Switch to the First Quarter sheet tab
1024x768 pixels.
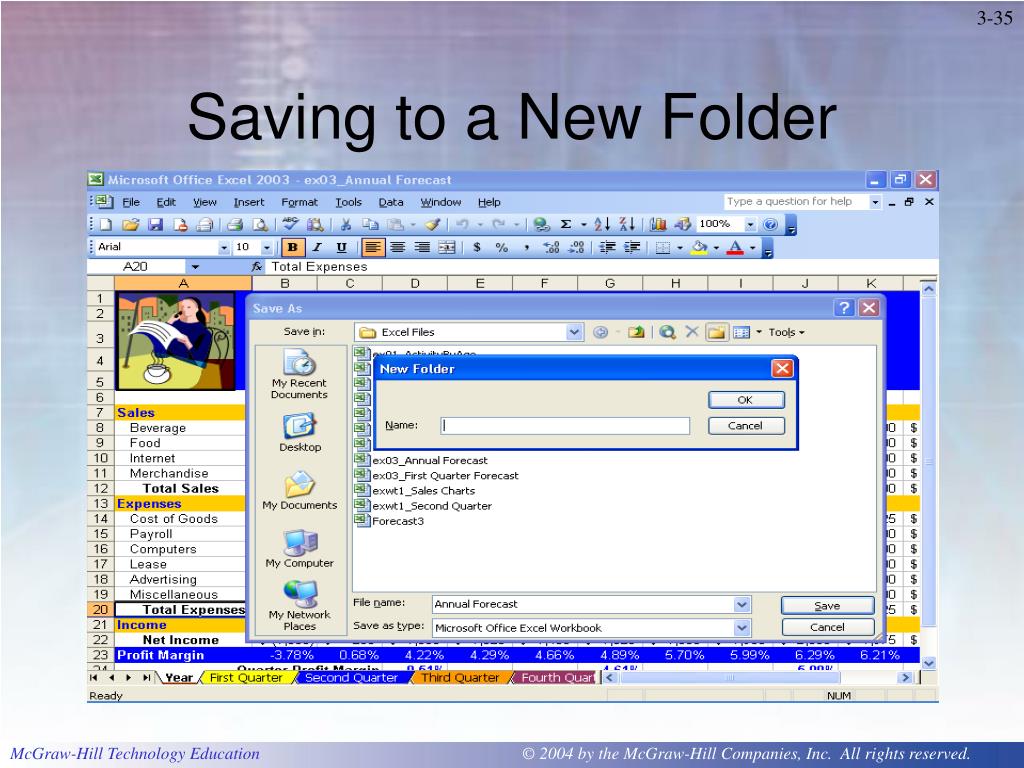(x=246, y=678)
